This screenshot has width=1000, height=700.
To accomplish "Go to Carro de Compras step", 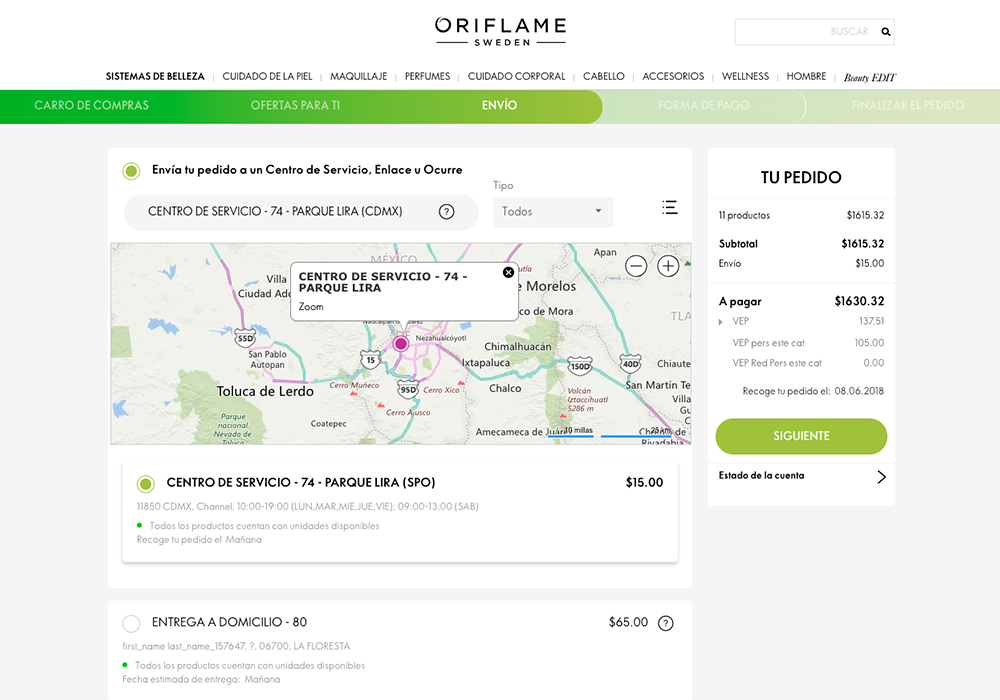I will 91,106.
